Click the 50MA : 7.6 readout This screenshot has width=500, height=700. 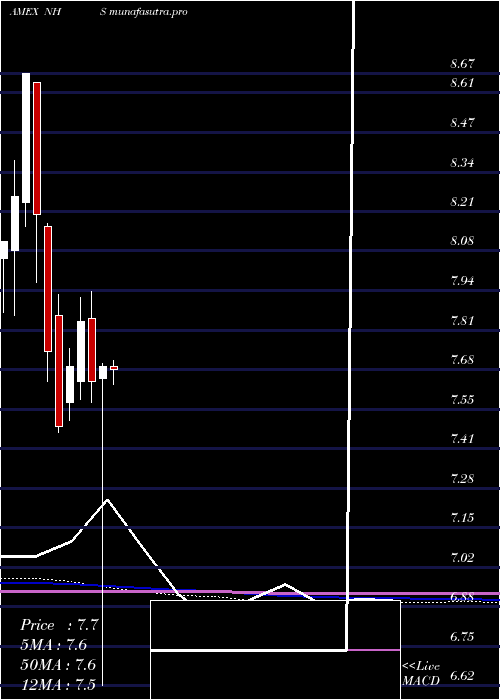(x=58, y=665)
